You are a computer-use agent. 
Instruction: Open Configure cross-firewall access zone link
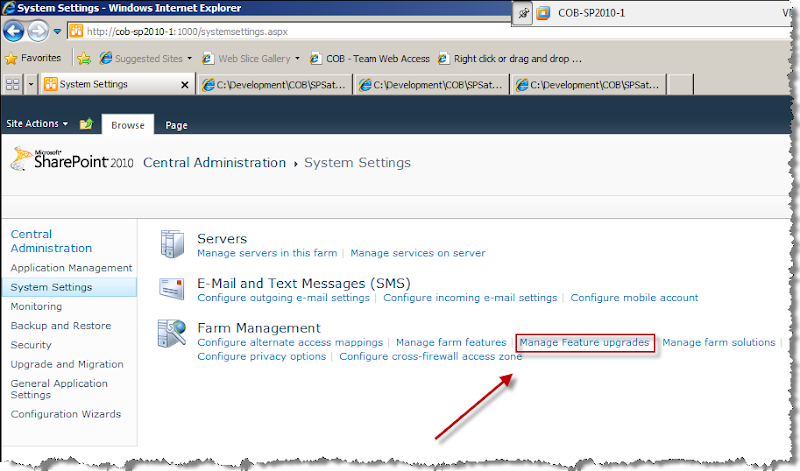tap(431, 356)
